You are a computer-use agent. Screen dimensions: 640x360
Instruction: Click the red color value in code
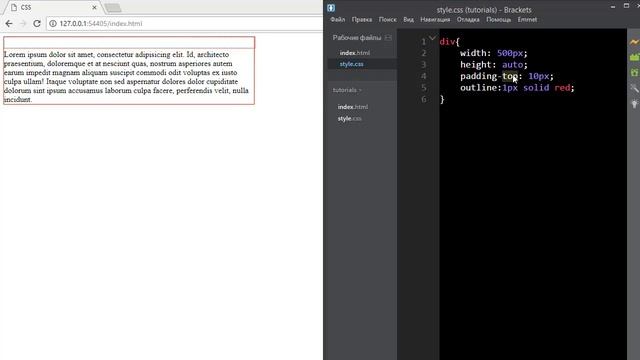coord(562,87)
